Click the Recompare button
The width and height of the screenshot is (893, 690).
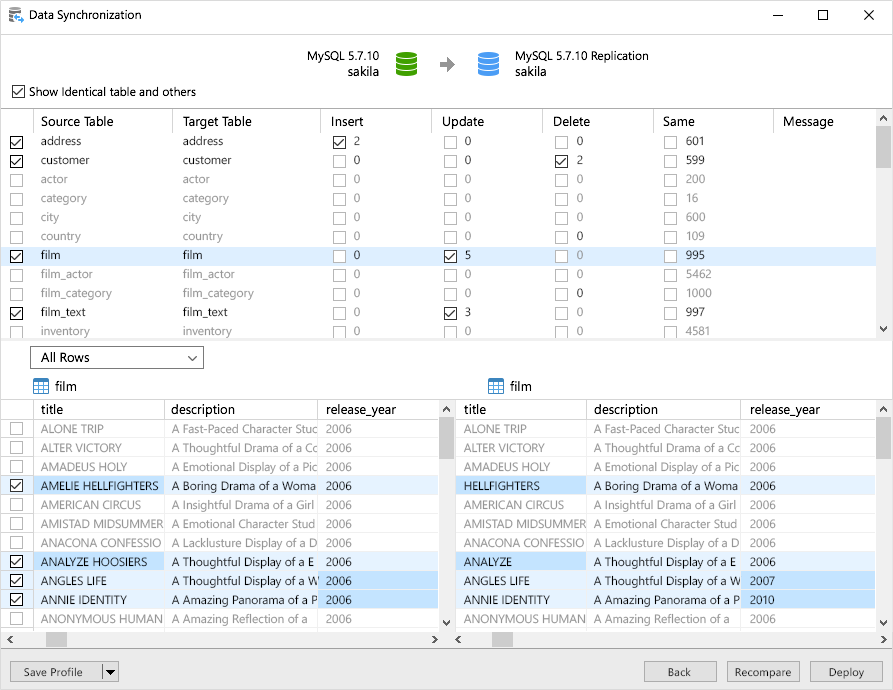coord(763,672)
